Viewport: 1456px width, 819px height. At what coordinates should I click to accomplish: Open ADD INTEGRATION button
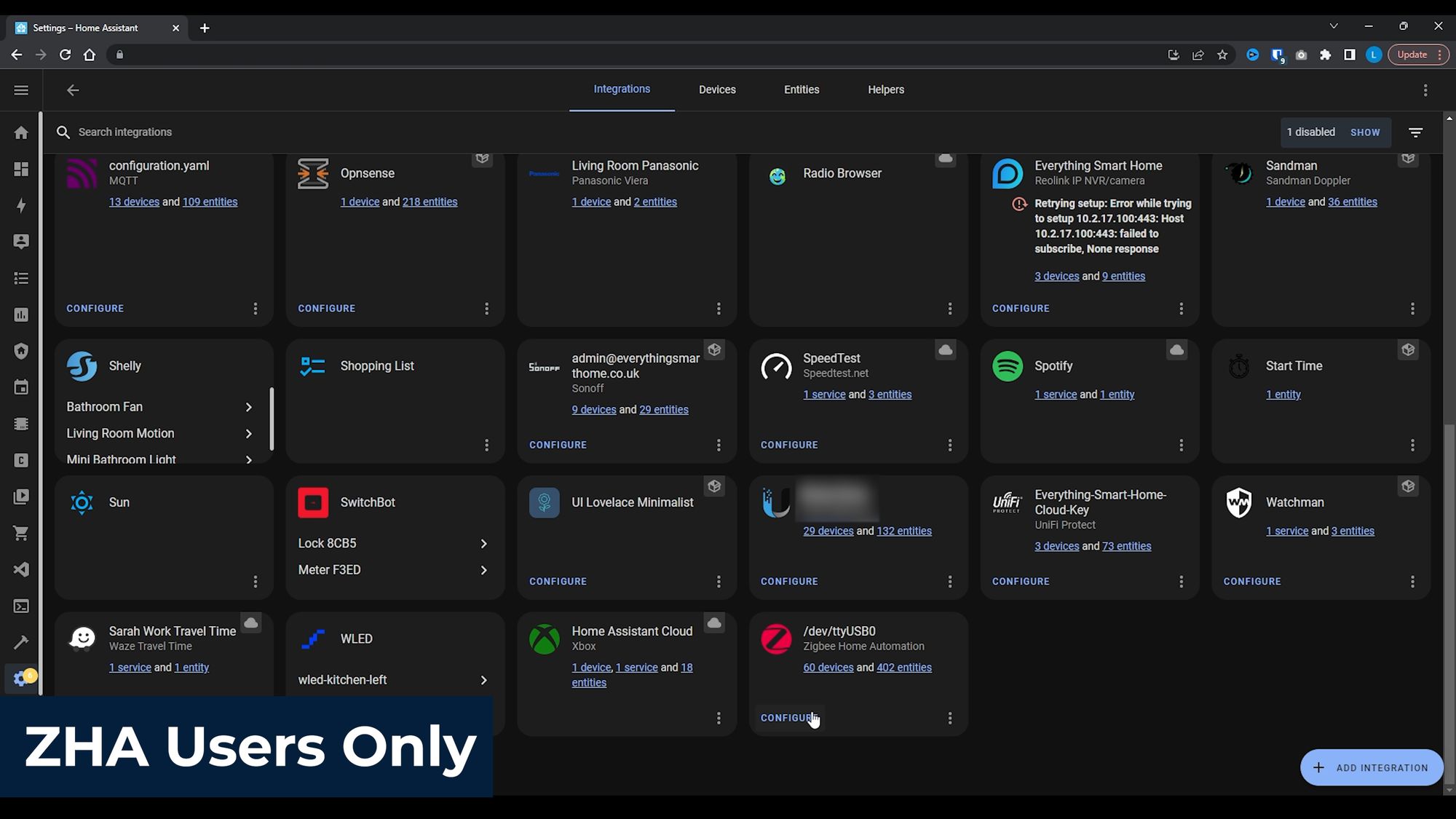[x=1370, y=767]
